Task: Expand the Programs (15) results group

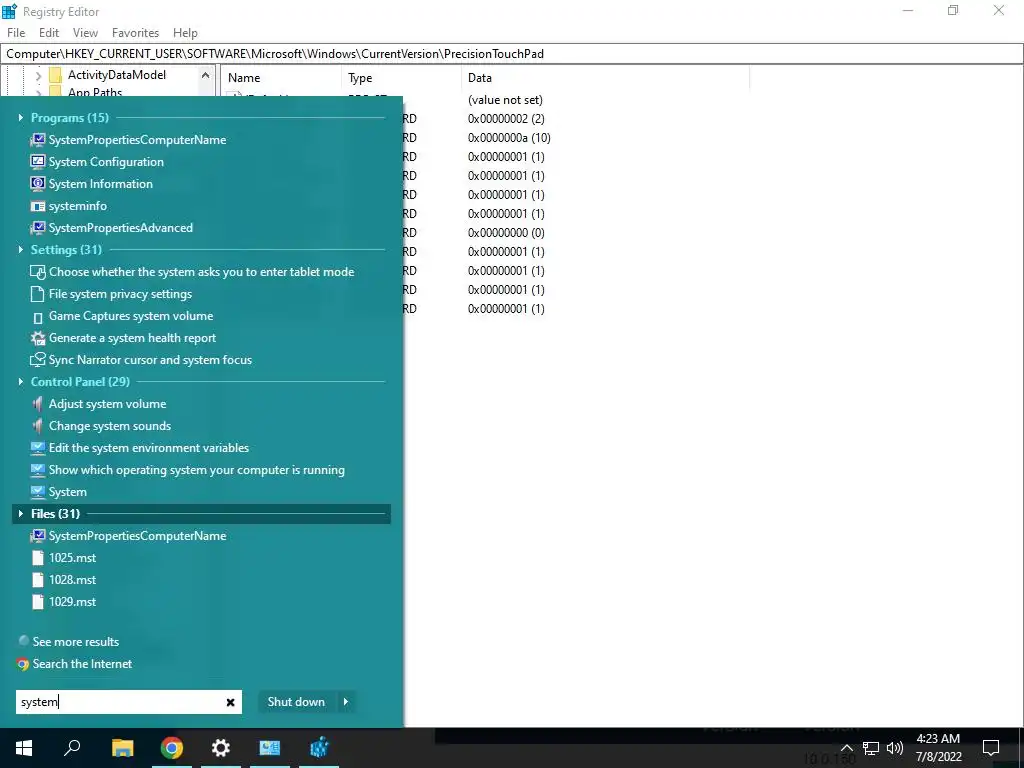Action: (x=21, y=118)
